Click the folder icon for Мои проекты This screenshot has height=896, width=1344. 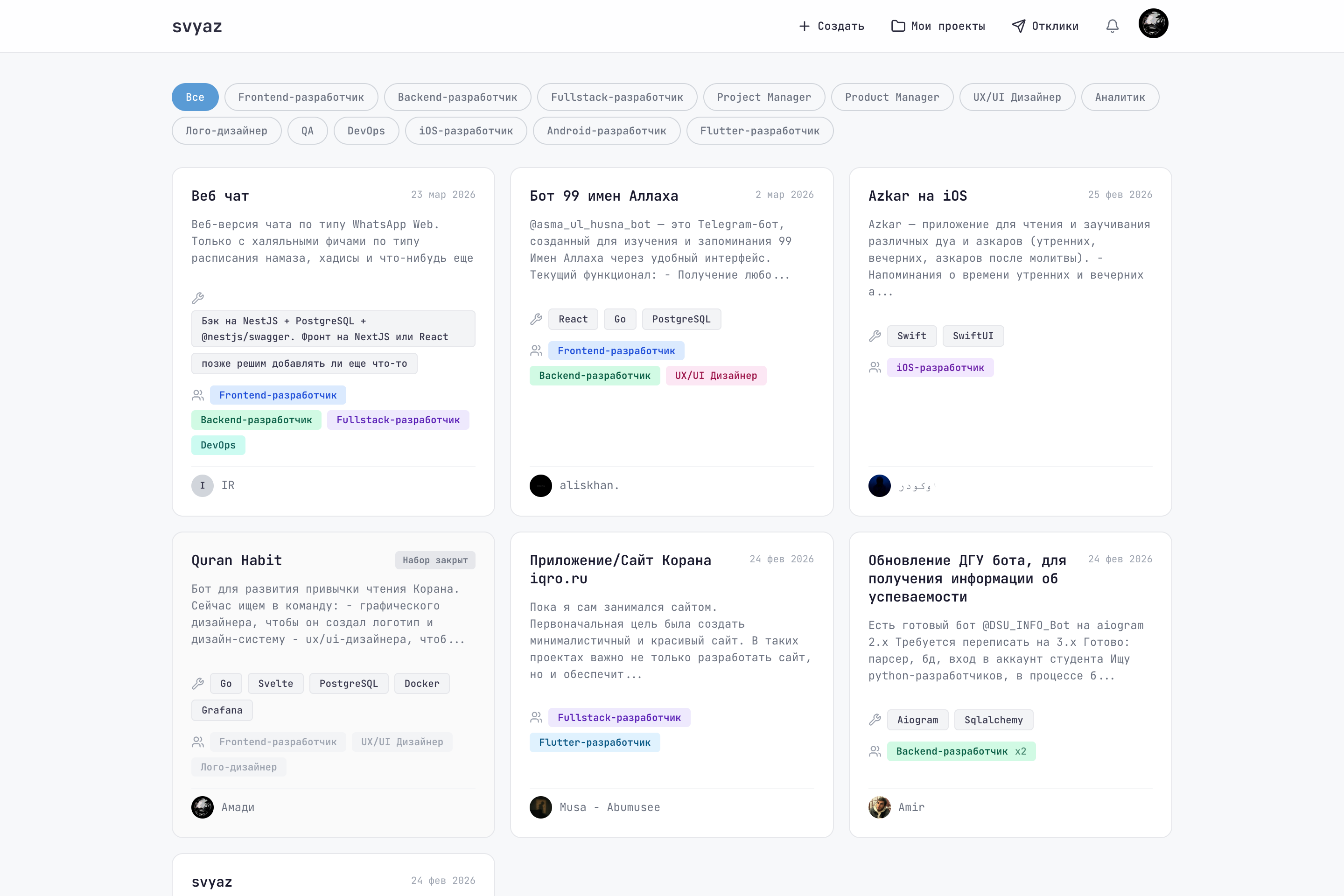(898, 26)
